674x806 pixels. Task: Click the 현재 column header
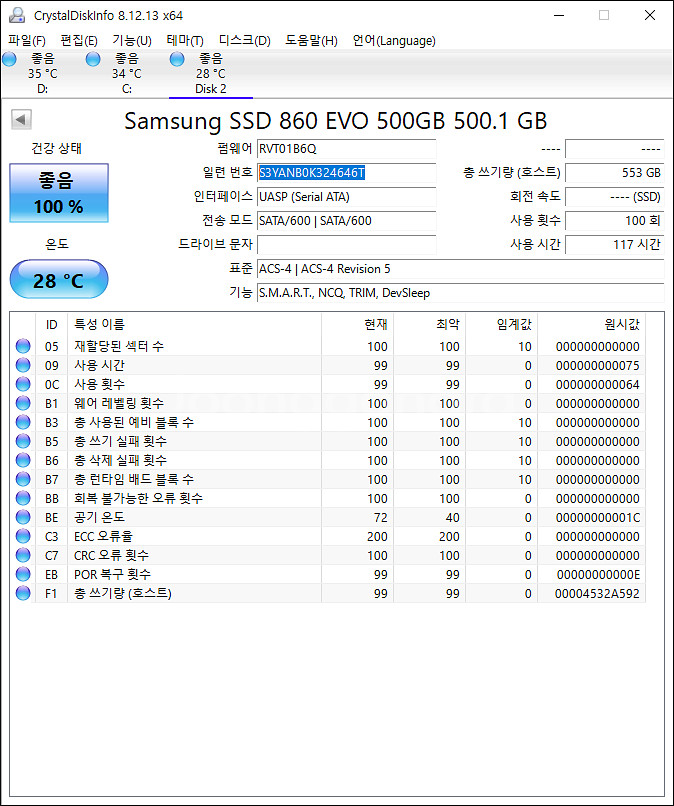(x=357, y=324)
